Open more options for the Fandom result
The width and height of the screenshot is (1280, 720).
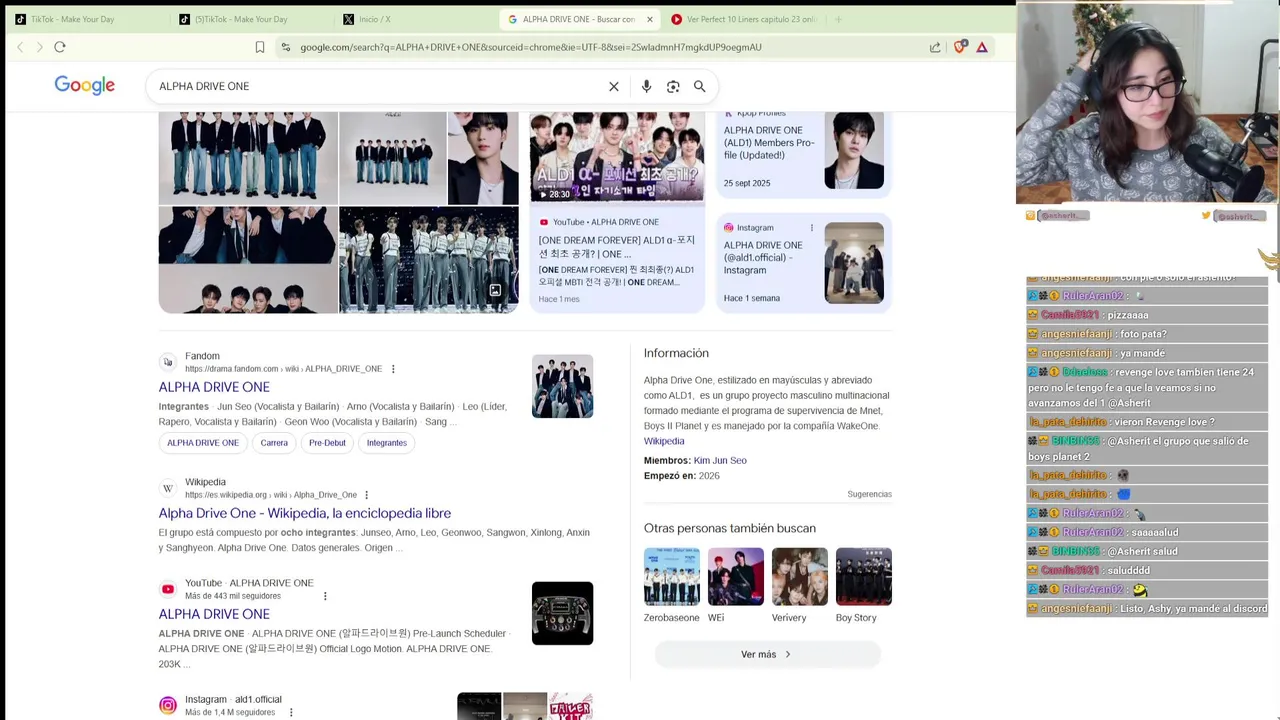(x=393, y=369)
